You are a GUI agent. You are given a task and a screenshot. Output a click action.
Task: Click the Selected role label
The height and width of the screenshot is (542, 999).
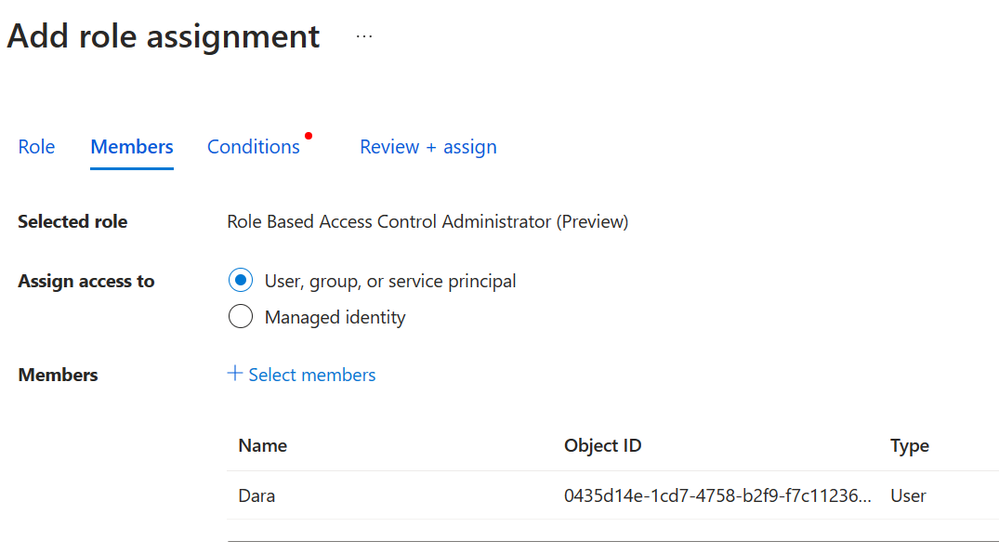[73, 222]
